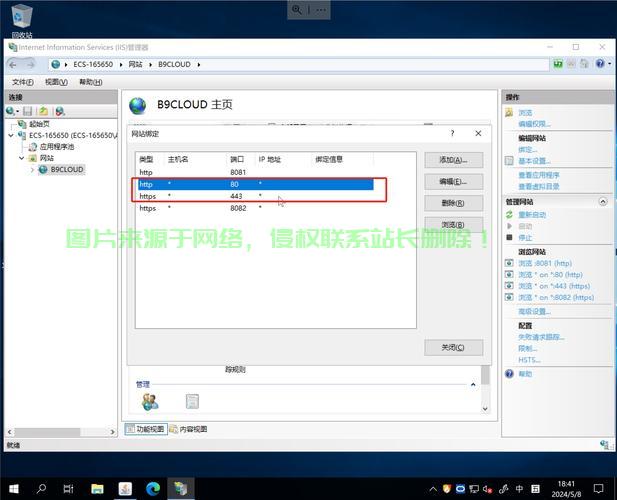The height and width of the screenshot is (500, 617).
Task: Click the 编辑(E)... button
Action: point(453,182)
